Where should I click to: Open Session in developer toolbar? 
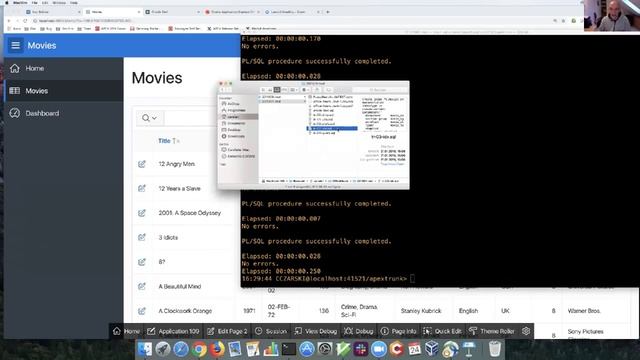(271, 331)
